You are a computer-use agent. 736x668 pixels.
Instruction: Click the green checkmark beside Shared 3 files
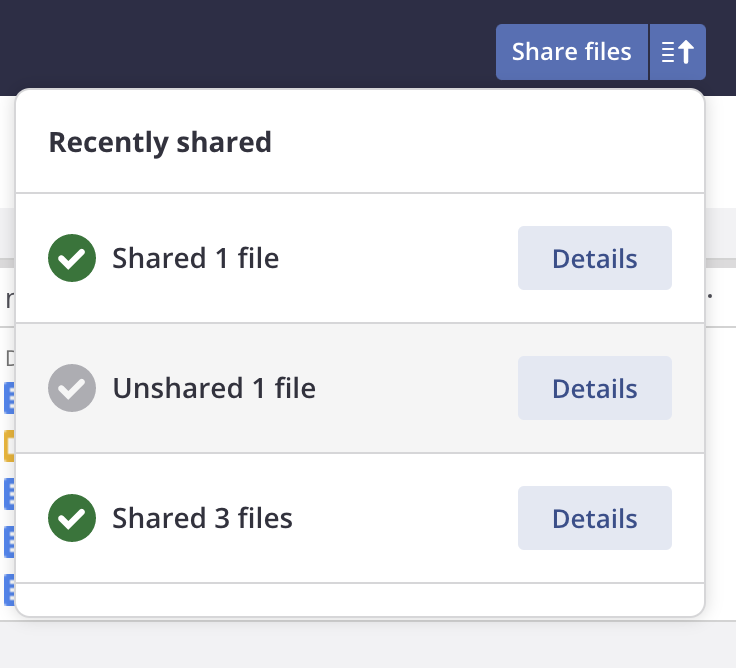tap(72, 518)
